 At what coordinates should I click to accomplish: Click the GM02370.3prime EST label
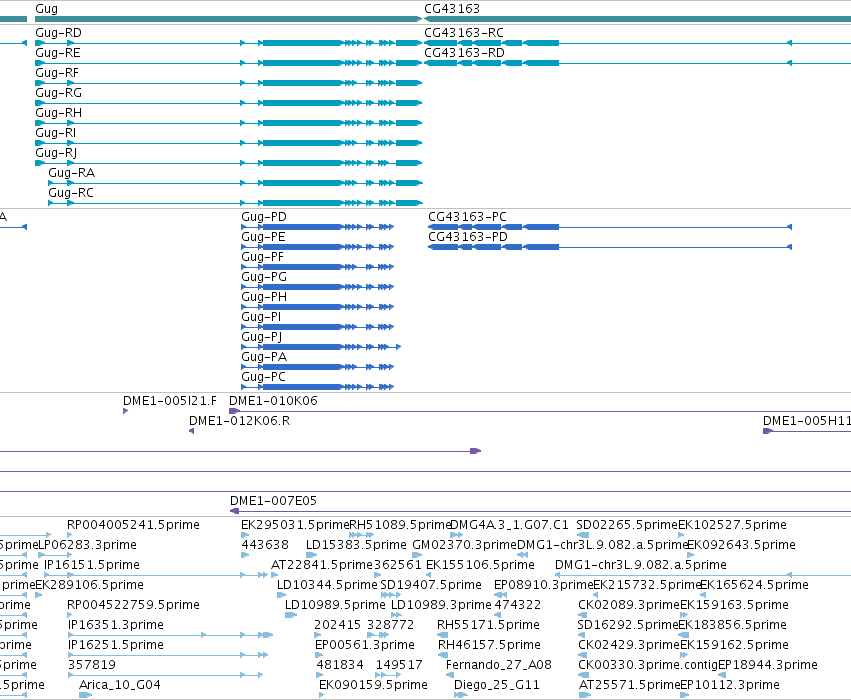465,545
